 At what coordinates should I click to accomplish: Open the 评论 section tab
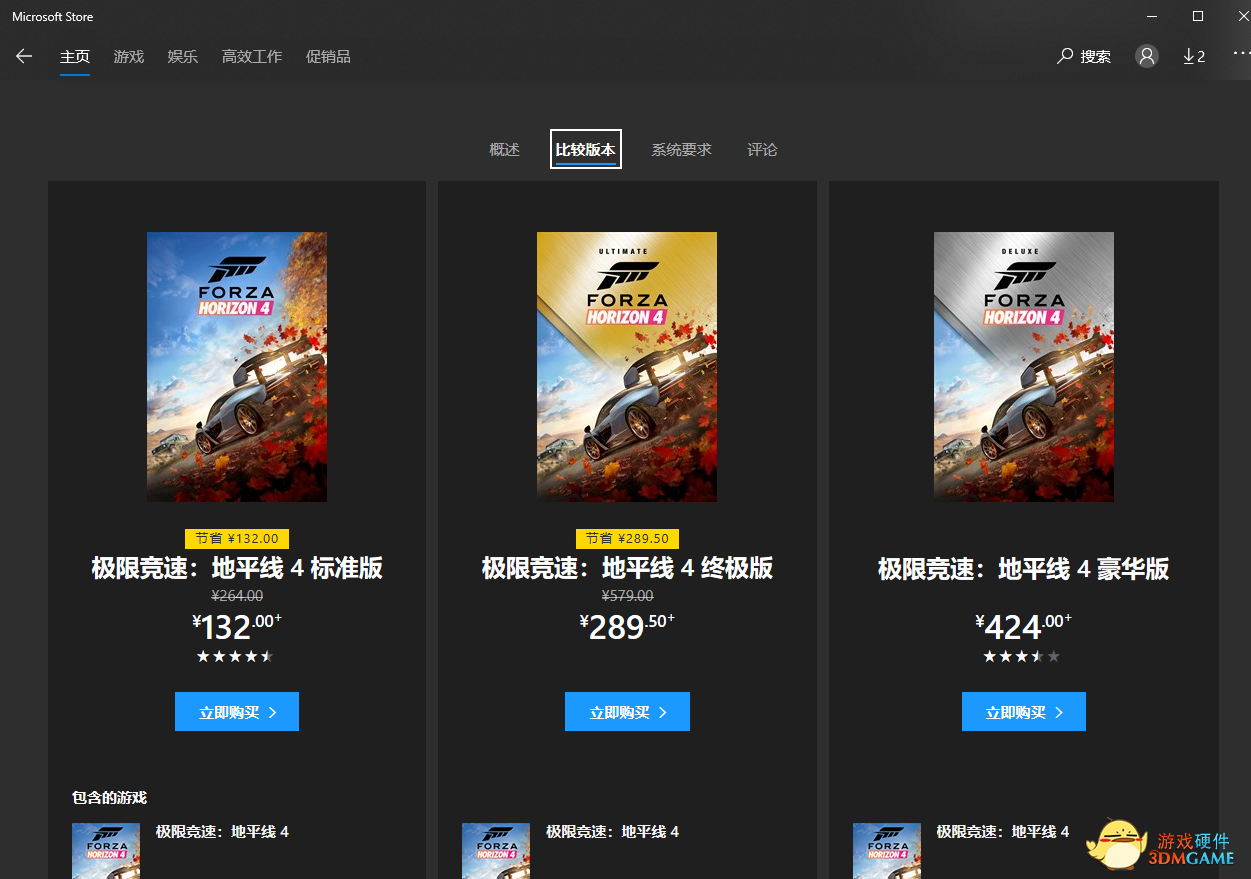[x=762, y=150]
